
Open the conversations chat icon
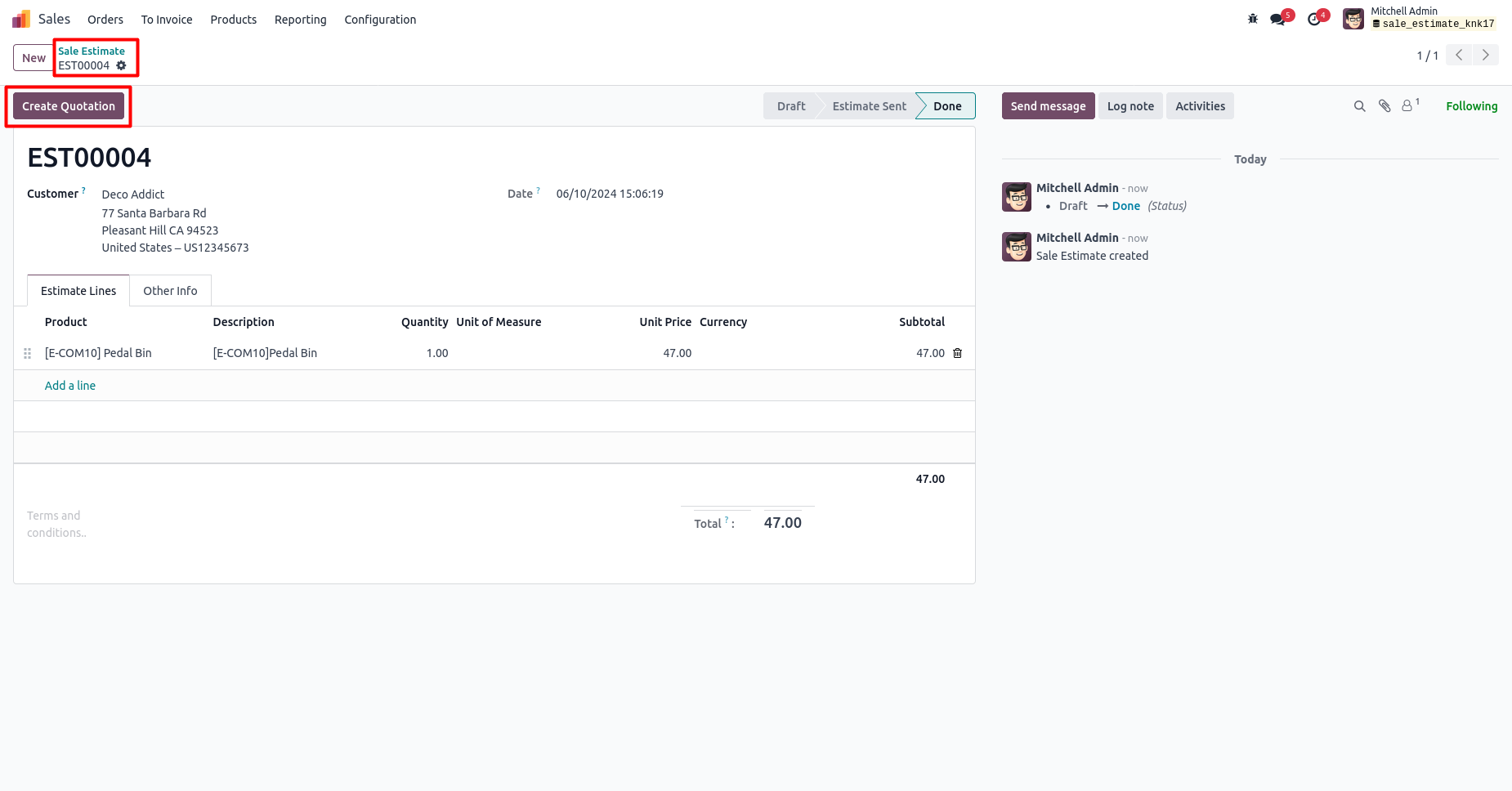click(x=1277, y=19)
